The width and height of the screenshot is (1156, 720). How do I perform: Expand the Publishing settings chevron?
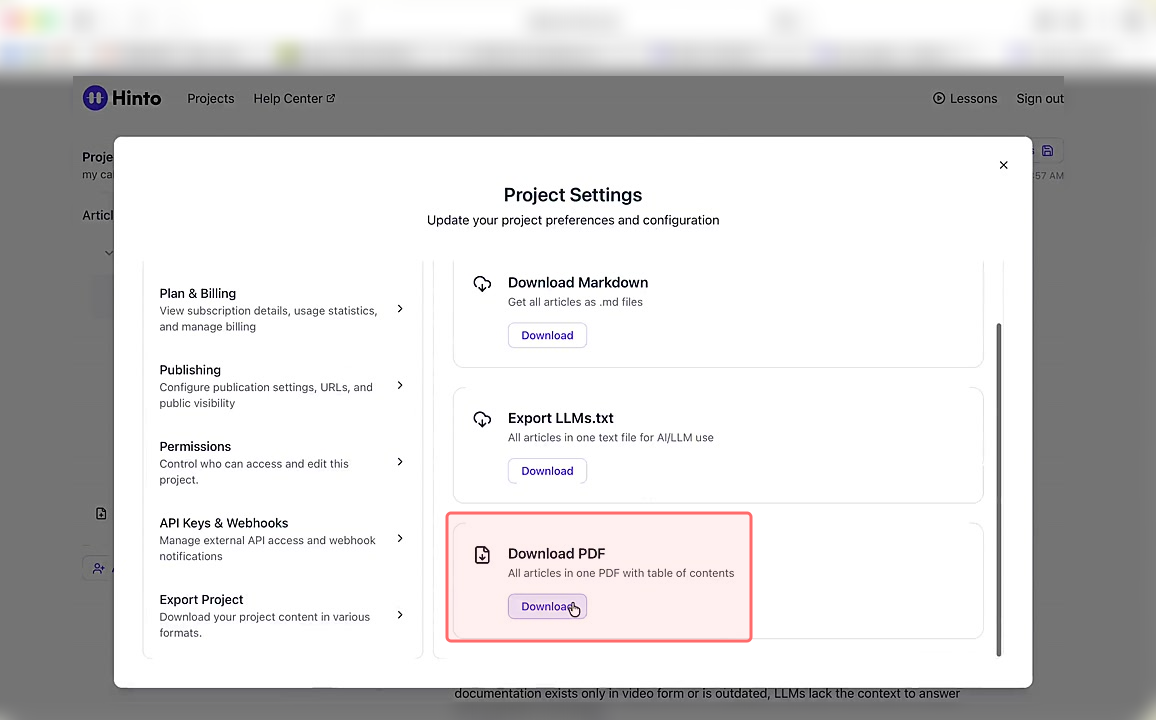(x=400, y=385)
